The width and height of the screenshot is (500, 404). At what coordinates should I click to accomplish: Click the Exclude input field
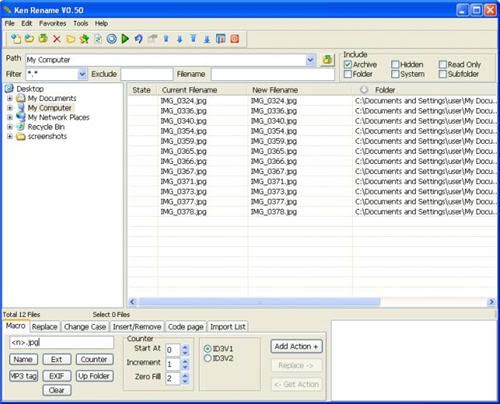[x=147, y=74]
